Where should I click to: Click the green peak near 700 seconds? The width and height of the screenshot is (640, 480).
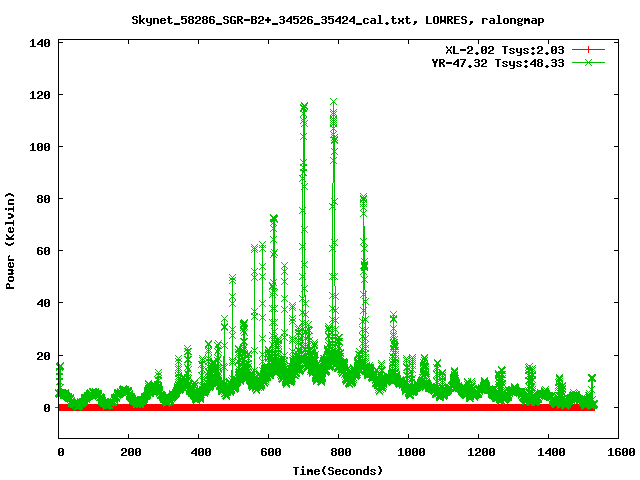(304, 107)
